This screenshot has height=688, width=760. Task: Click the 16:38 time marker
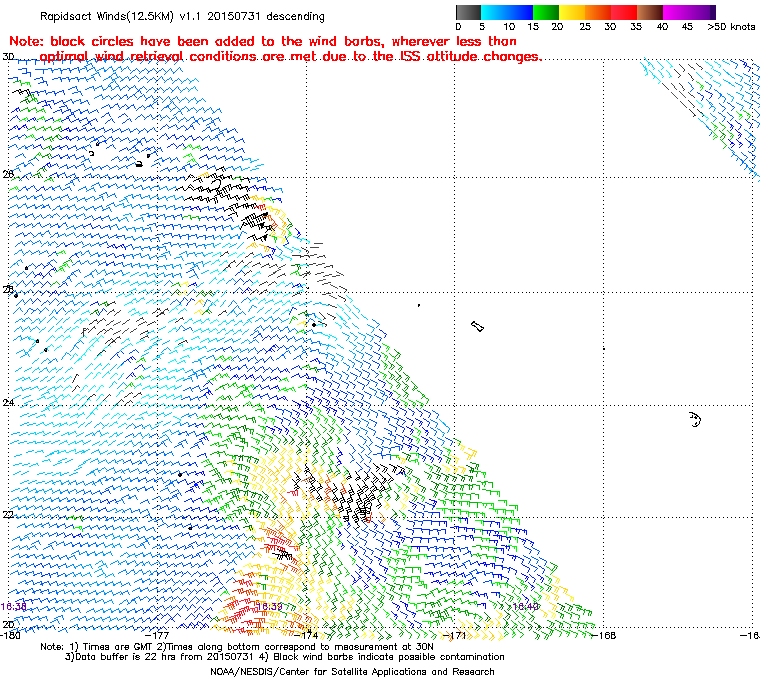point(14,607)
